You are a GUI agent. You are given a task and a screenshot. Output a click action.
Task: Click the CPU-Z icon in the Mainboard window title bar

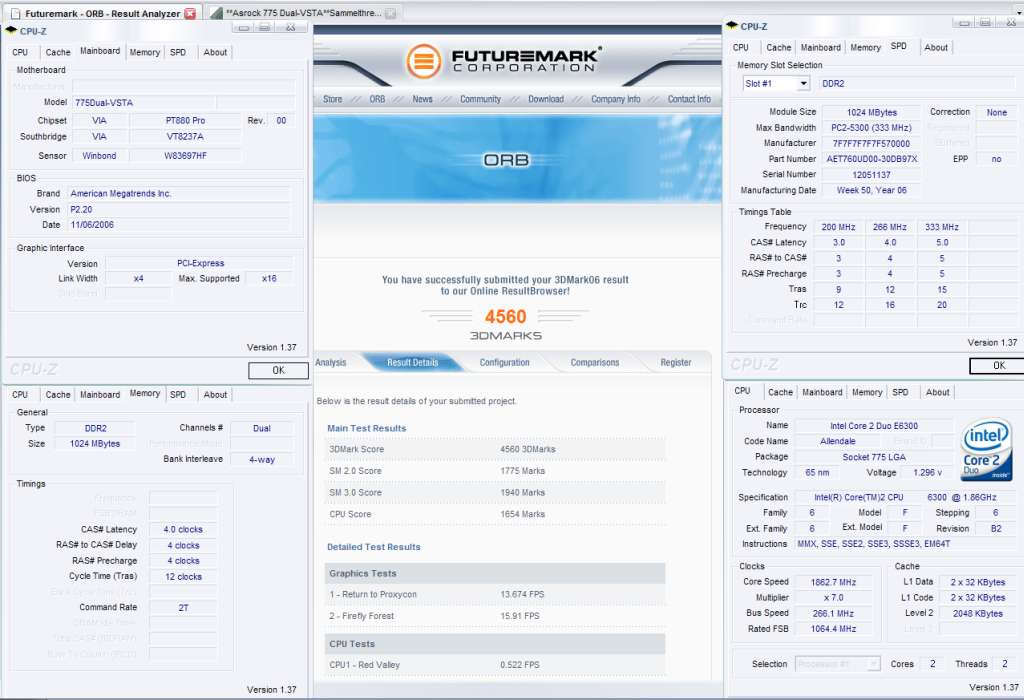click(x=11, y=31)
